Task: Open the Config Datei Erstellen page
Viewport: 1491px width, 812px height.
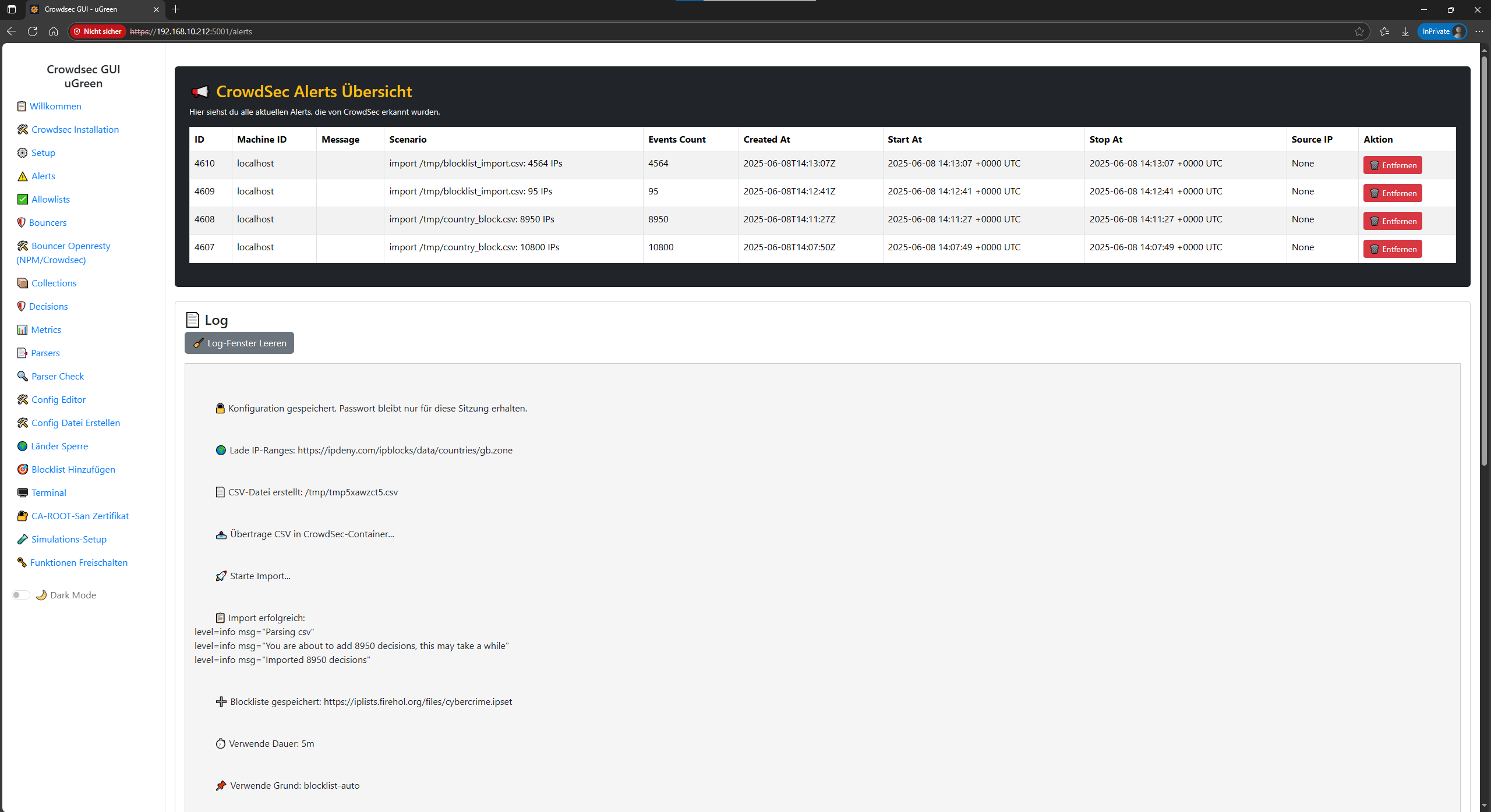Action: coord(76,423)
